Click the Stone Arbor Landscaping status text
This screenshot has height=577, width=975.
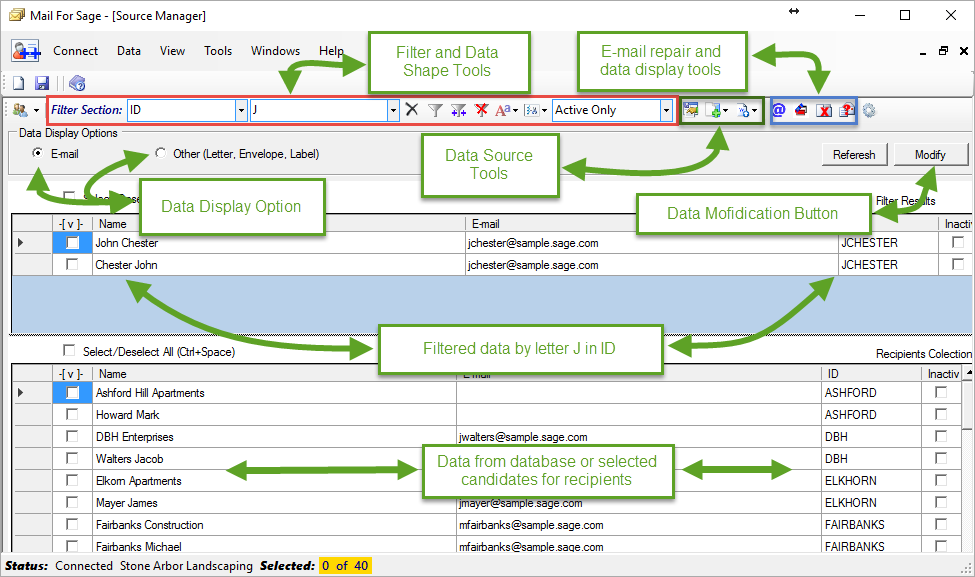point(187,566)
